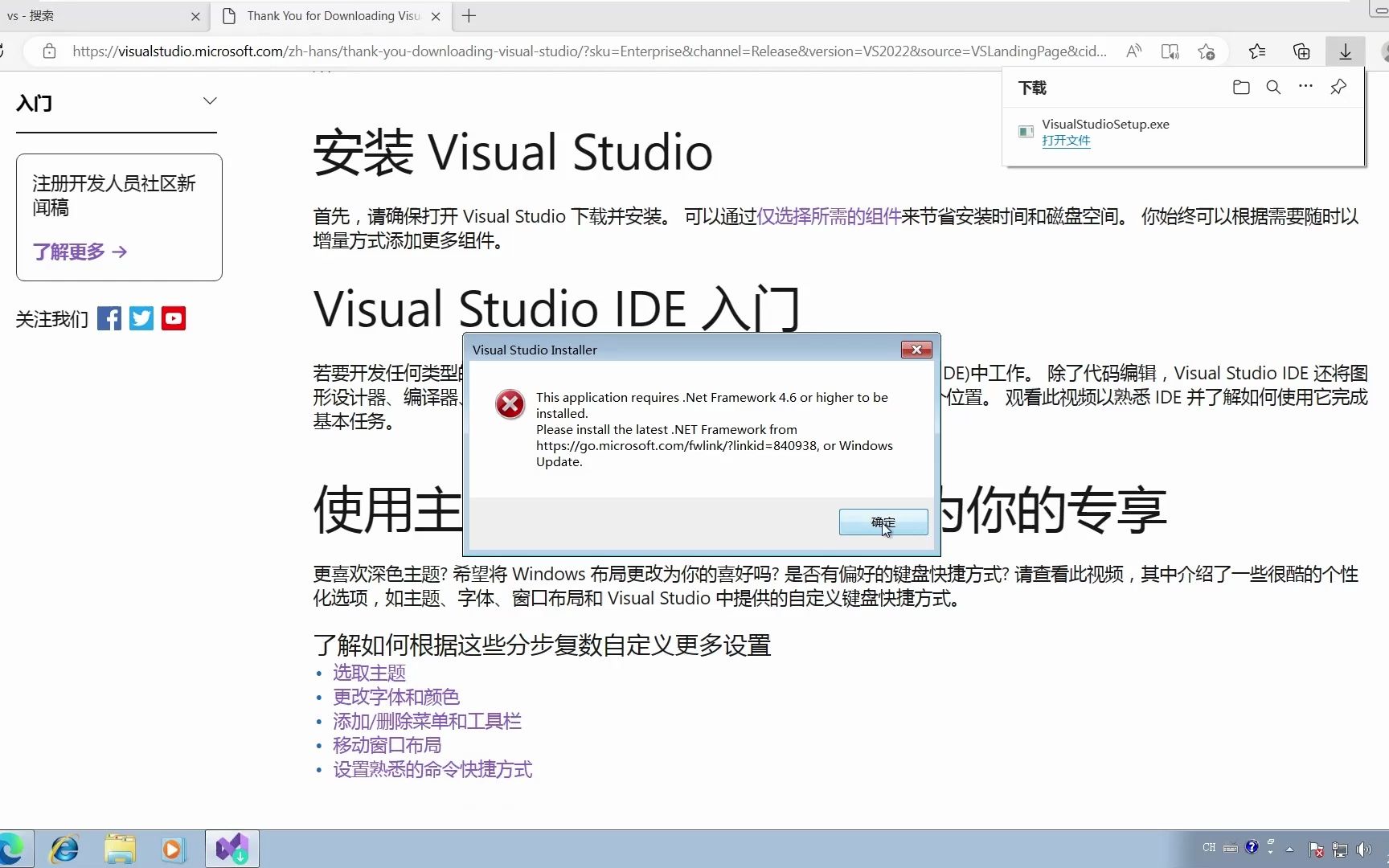Launch Internet Explorer from the taskbar
Image resolution: width=1389 pixels, height=868 pixels.
(64, 849)
